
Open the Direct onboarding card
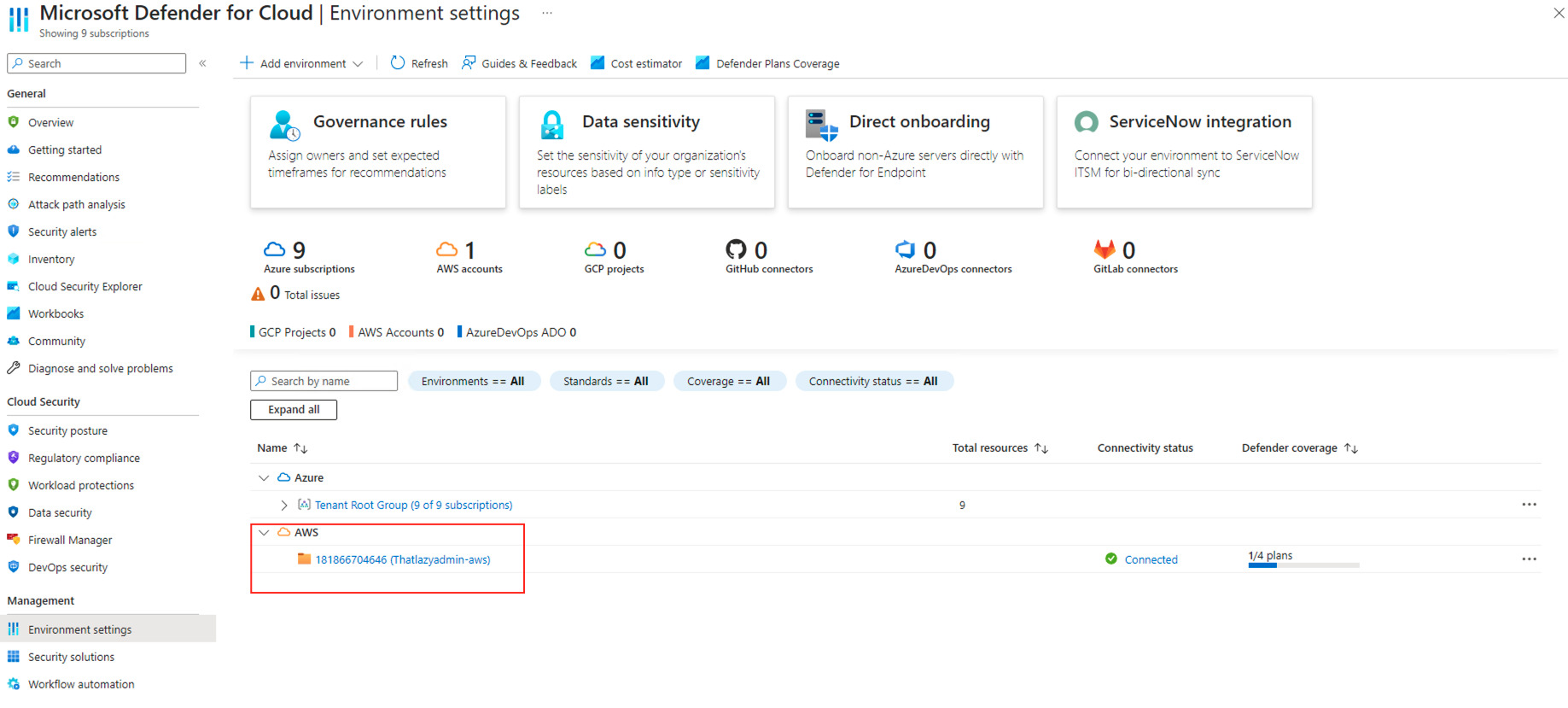(x=915, y=151)
